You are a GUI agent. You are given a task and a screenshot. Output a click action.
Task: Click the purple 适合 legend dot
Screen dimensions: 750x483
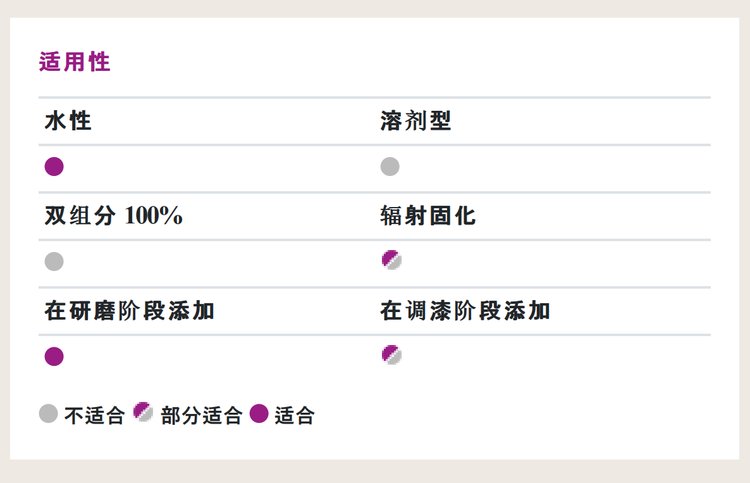[x=259, y=414]
